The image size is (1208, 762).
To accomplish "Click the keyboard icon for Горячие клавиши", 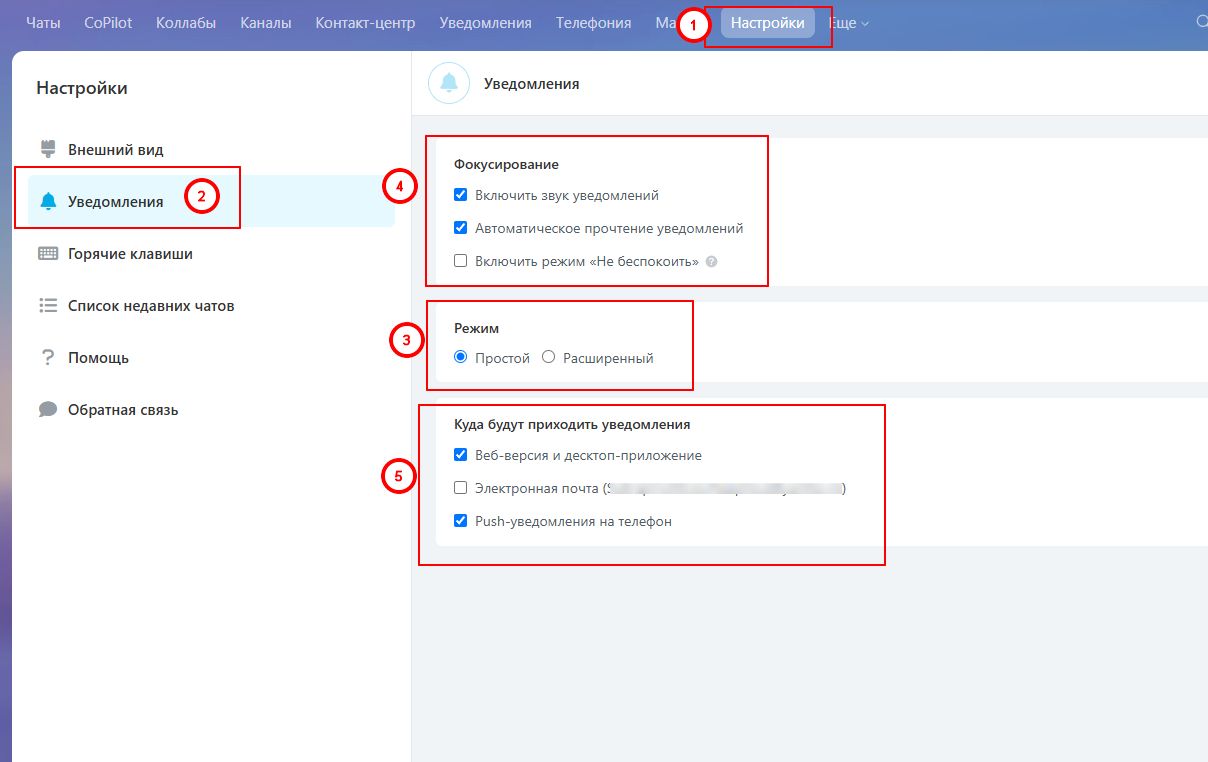I will tap(47, 254).
